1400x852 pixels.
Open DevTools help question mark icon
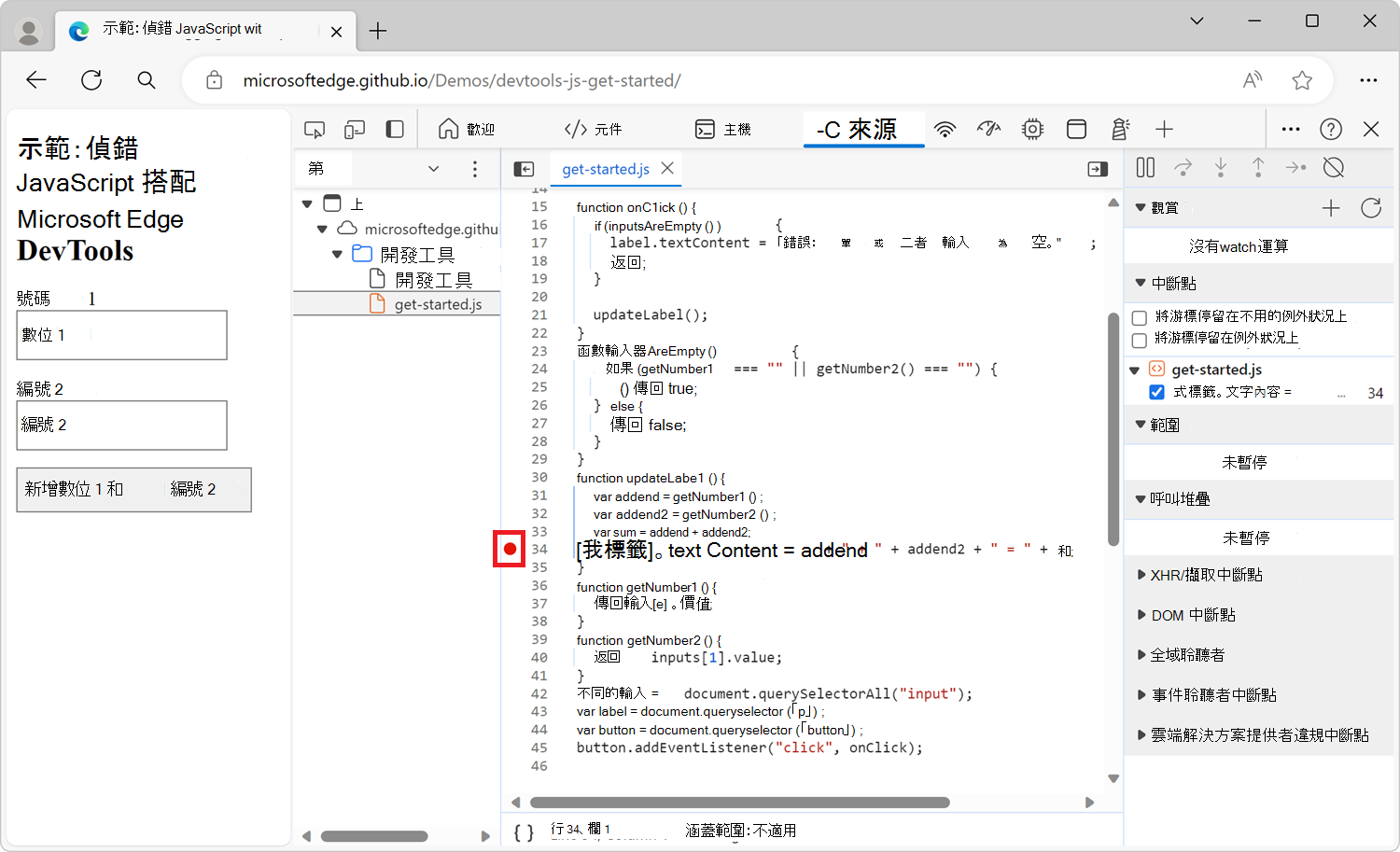(1331, 130)
